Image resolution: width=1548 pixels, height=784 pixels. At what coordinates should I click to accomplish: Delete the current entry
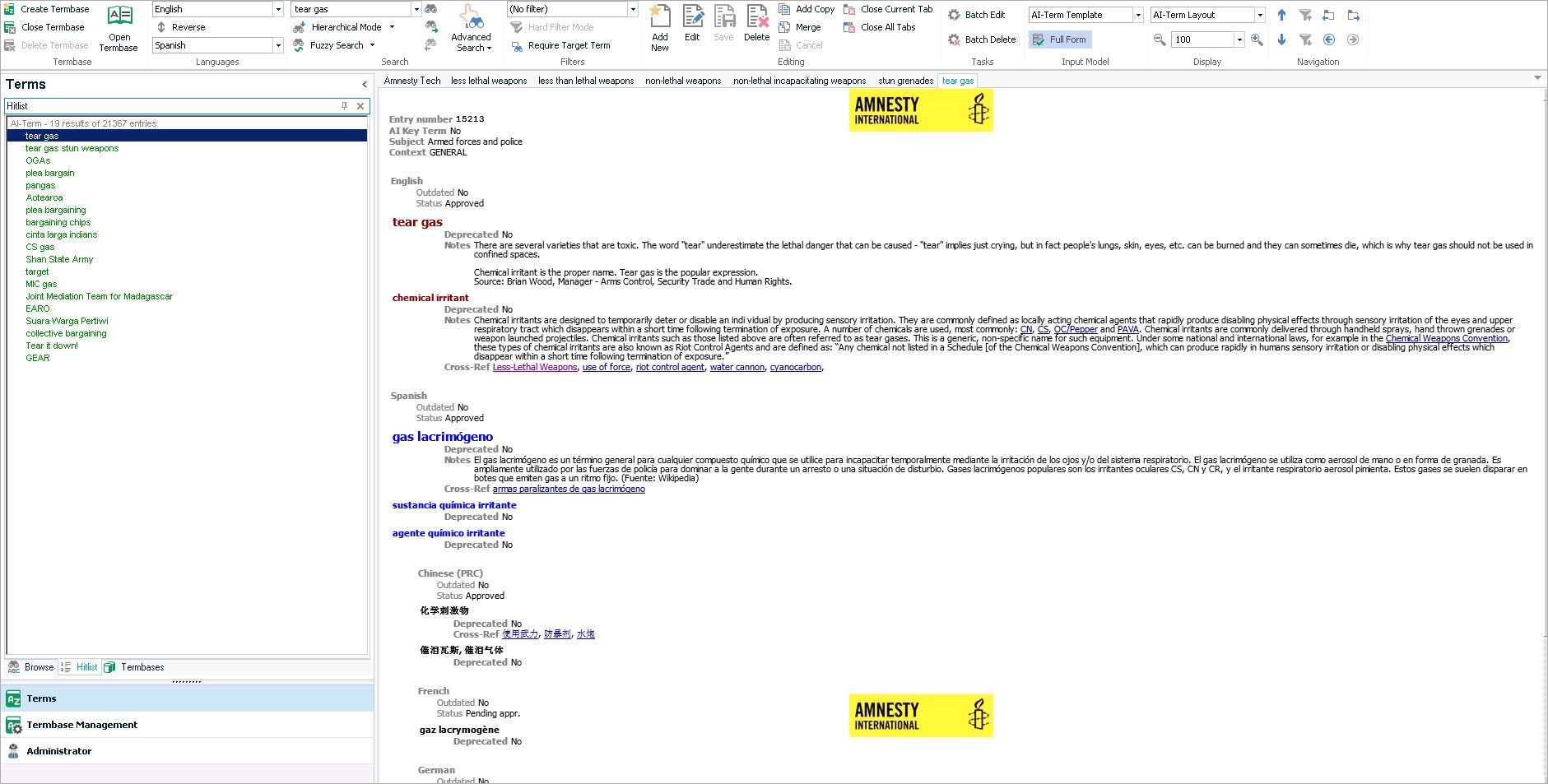[x=756, y=23]
